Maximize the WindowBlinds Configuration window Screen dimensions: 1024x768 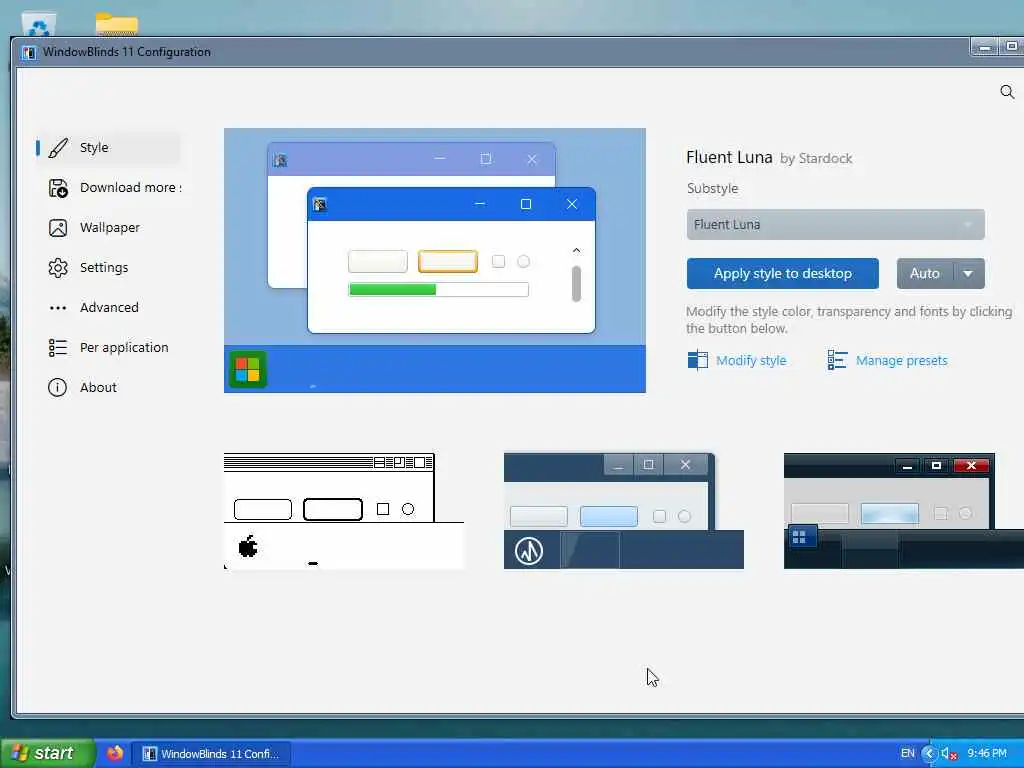tap(1012, 47)
